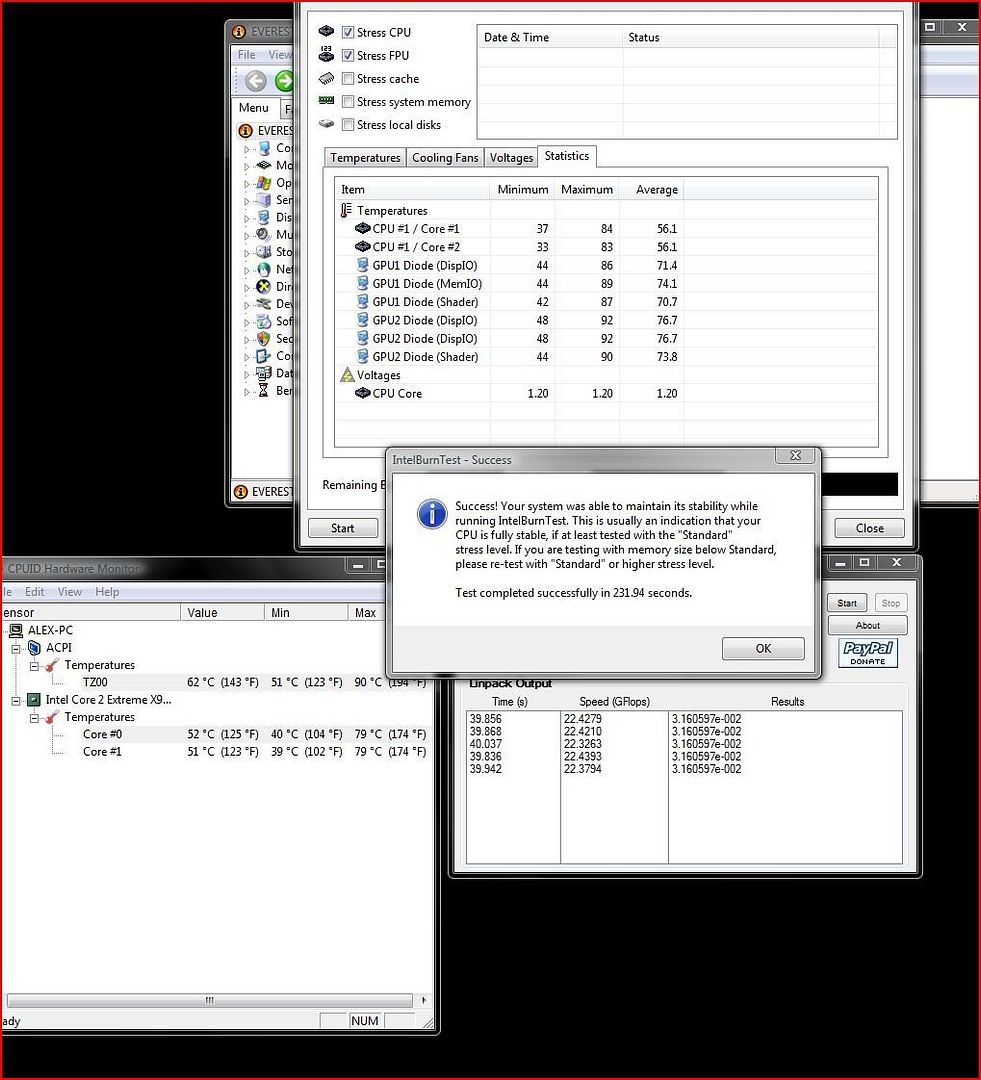
Task: Switch to the Temperatures tab
Action: 365,158
